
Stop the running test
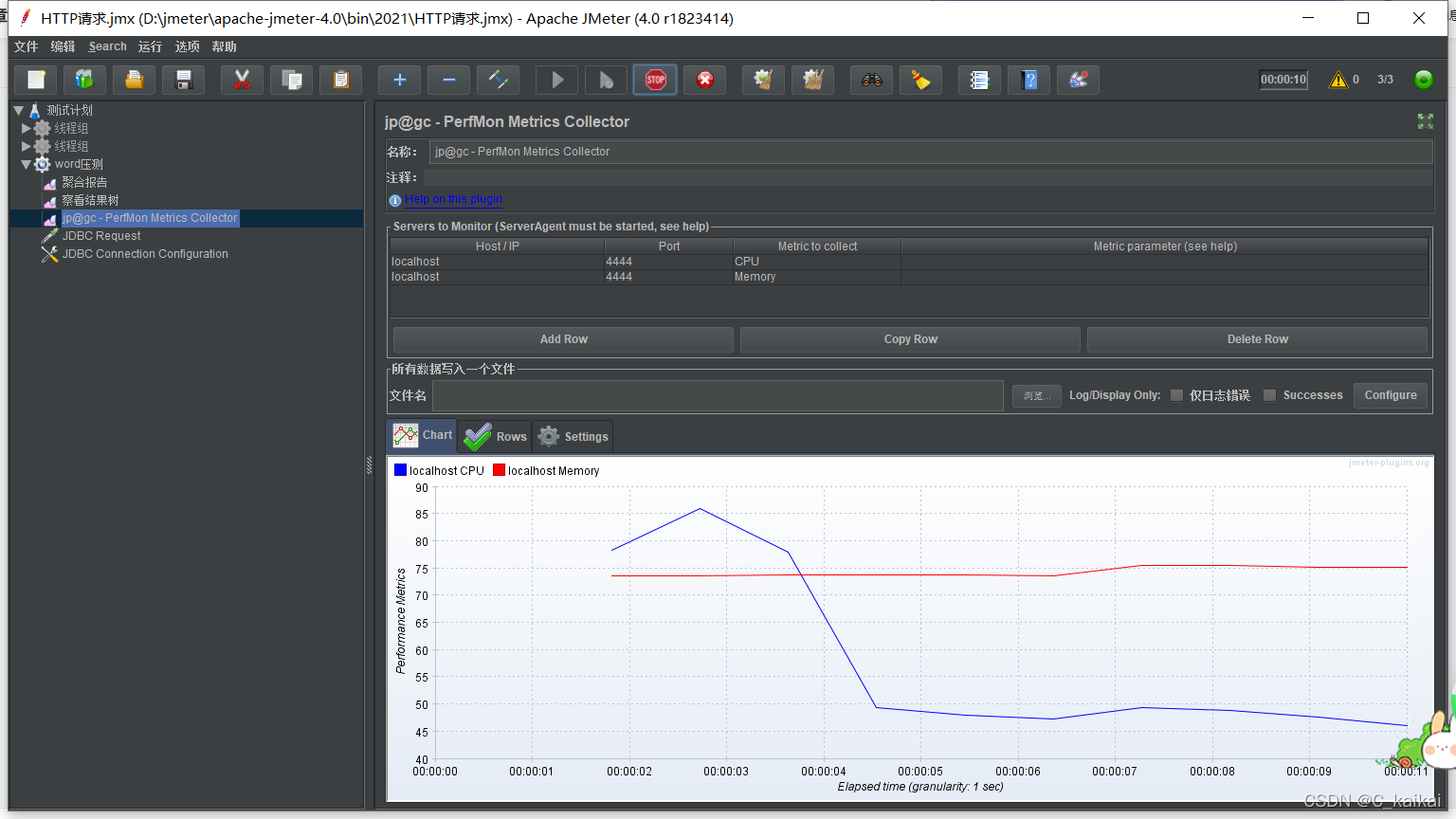[x=655, y=80]
